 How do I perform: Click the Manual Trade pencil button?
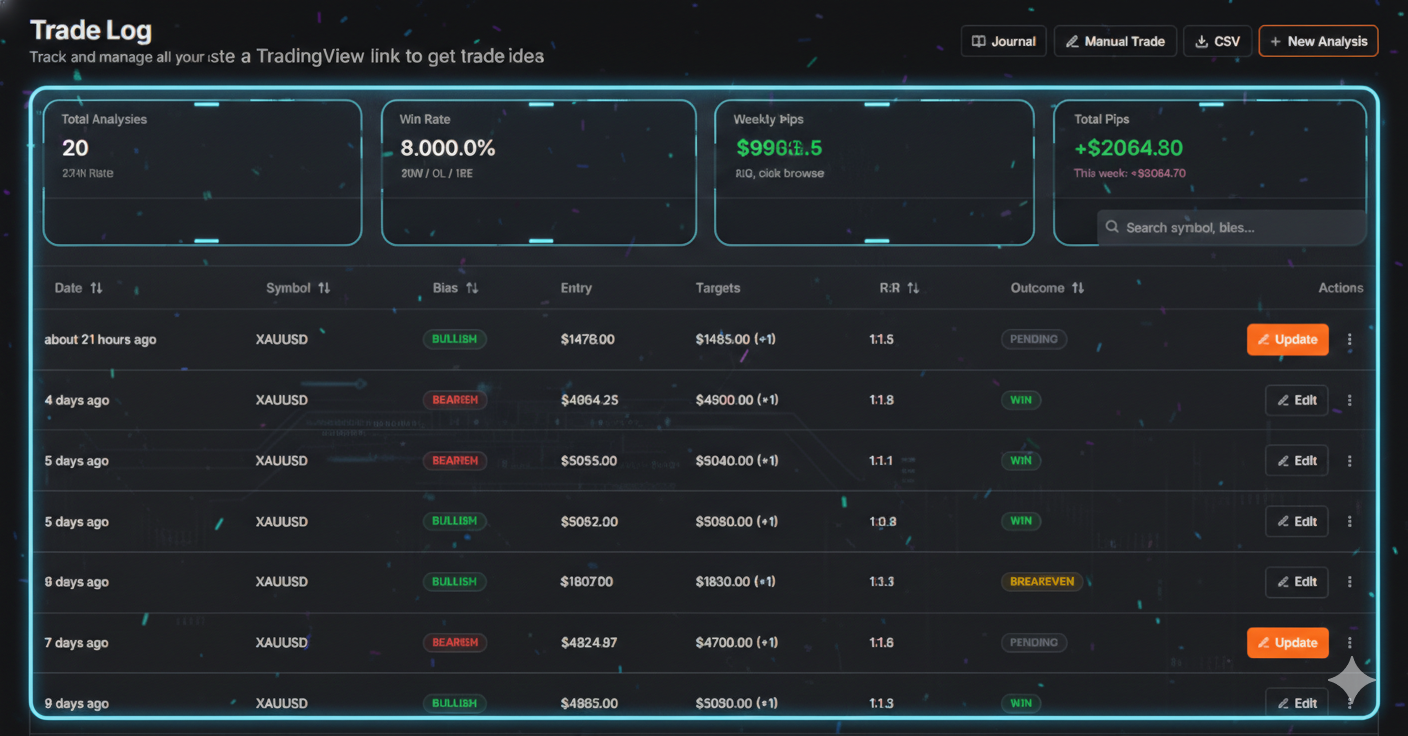point(1115,41)
